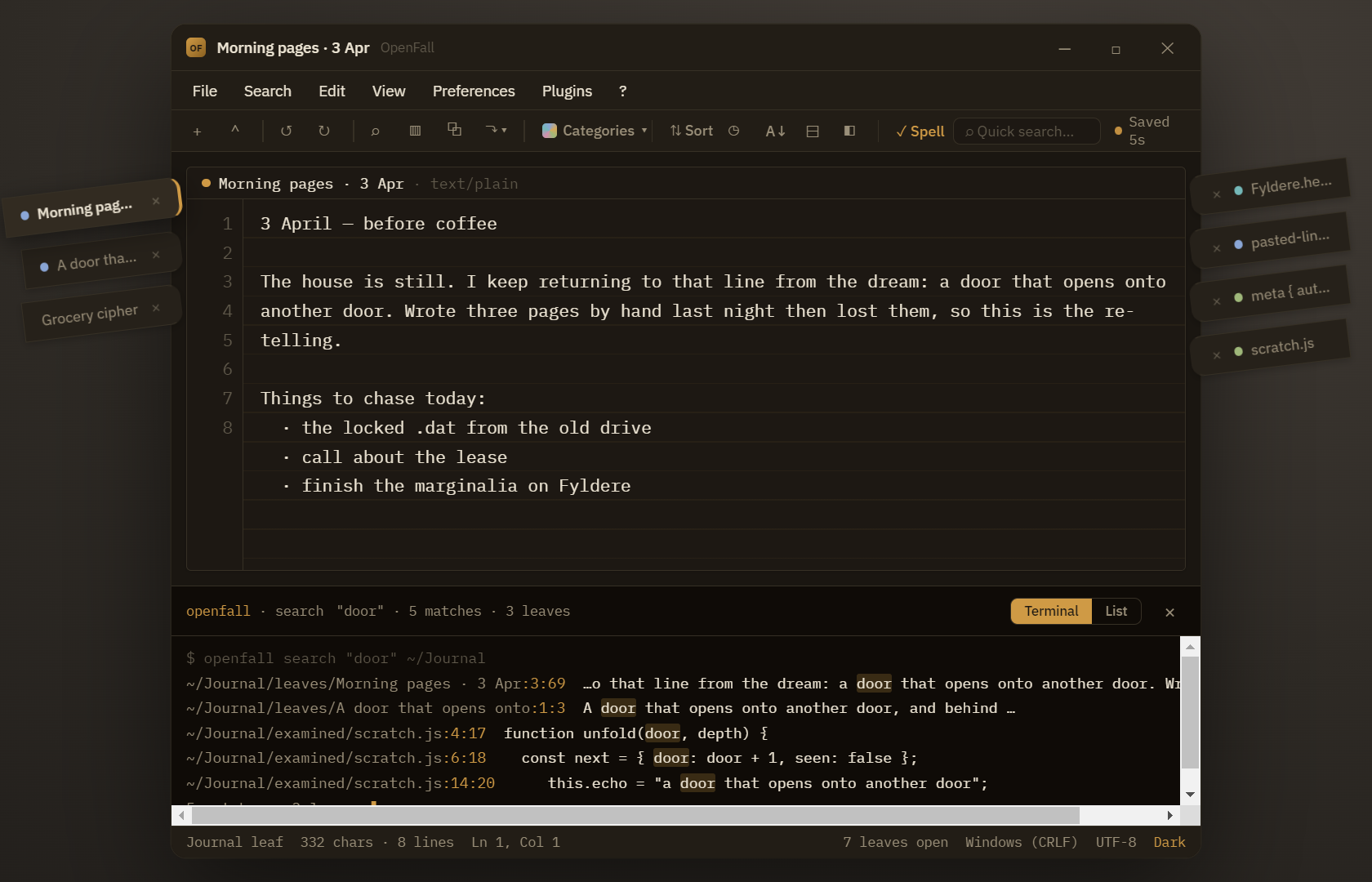Close the Morning pag... leaf tab
Screen dimensions: 1372x882
156,201
